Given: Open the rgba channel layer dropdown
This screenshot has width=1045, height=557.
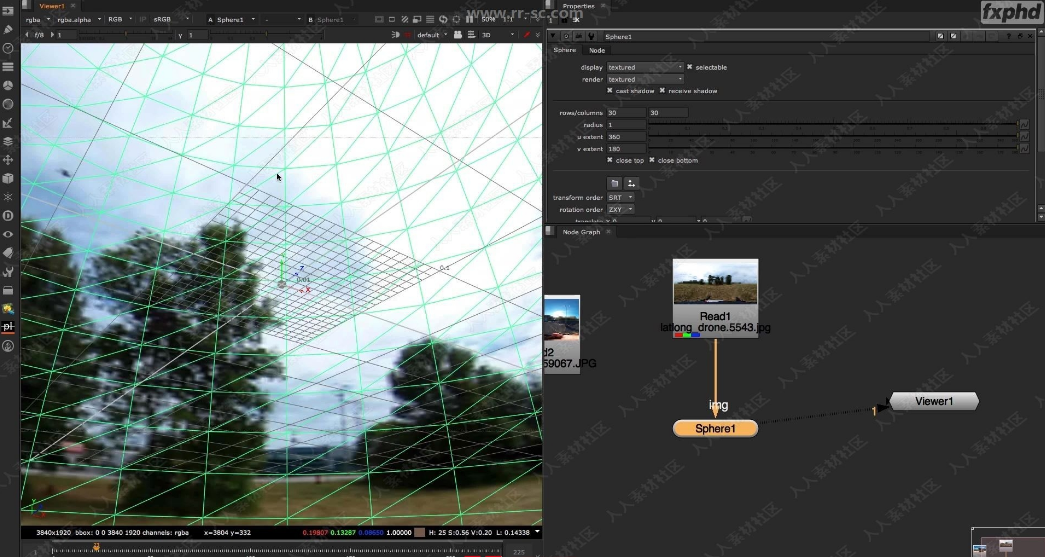Looking at the screenshot, I should coord(38,20).
